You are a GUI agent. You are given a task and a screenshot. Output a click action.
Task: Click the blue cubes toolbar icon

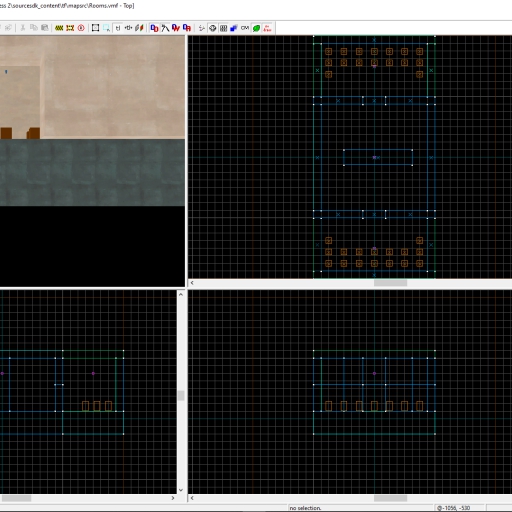[x=234, y=28]
